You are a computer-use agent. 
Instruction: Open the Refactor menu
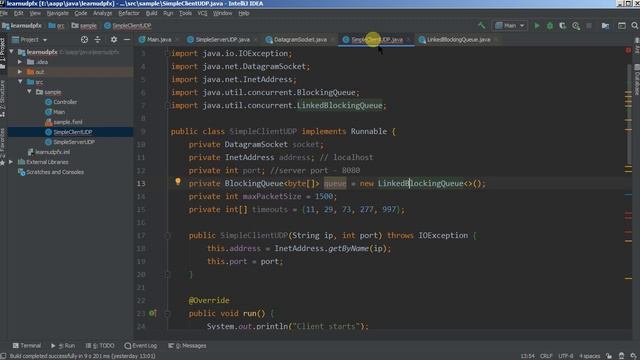(129, 13)
